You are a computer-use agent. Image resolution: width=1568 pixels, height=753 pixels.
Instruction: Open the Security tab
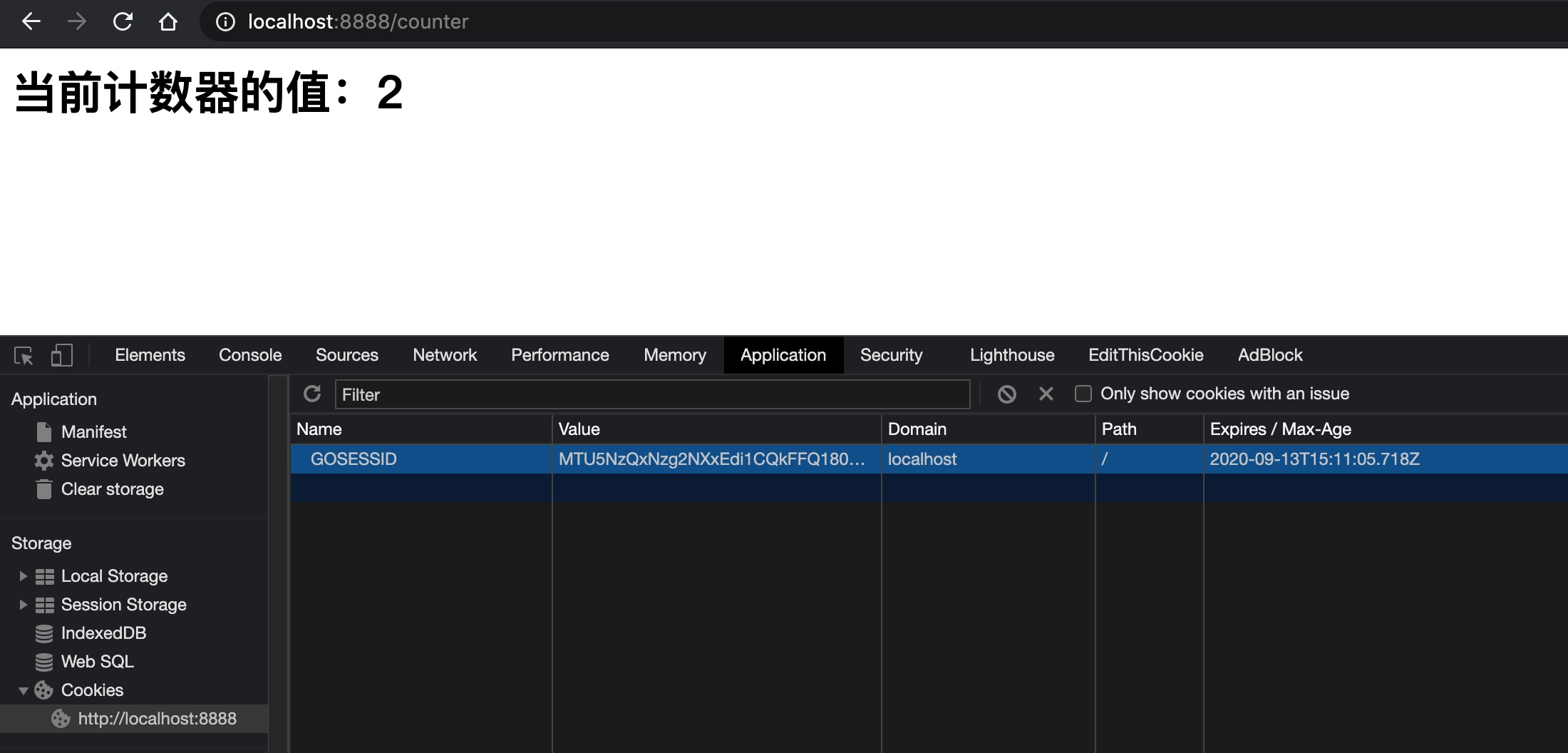(891, 355)
